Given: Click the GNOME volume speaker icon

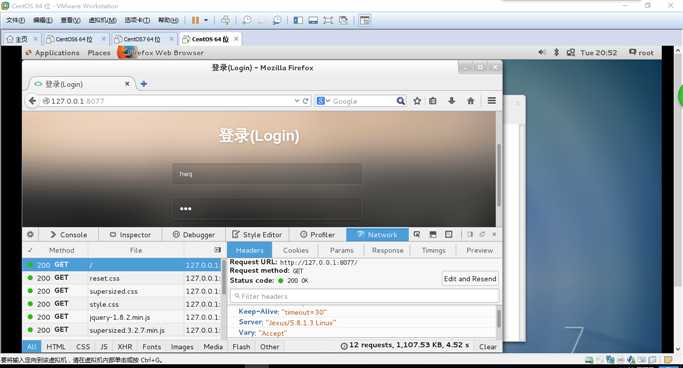Looking at the screenshot, I should tap(541, 52).
